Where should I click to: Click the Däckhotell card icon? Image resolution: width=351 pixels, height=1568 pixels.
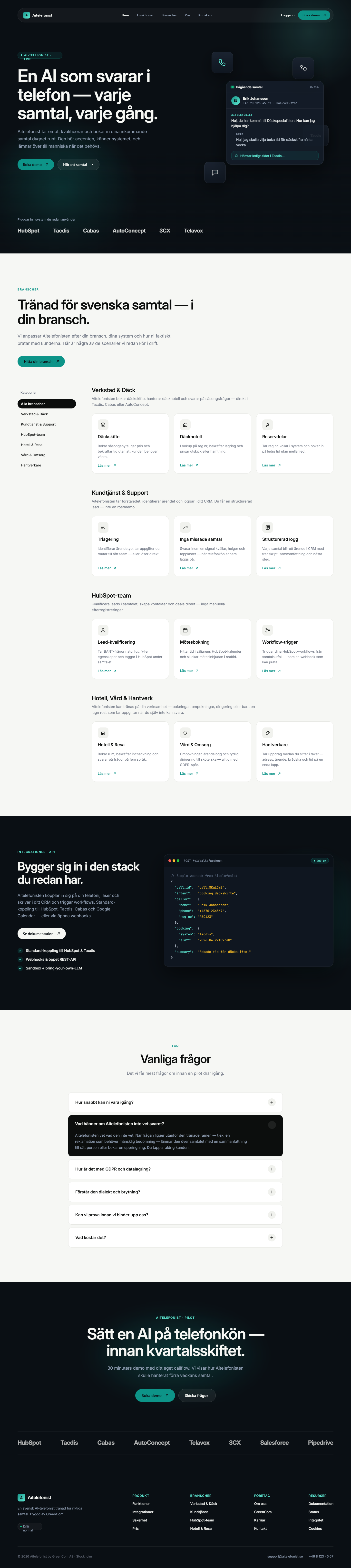click(185, 425)
